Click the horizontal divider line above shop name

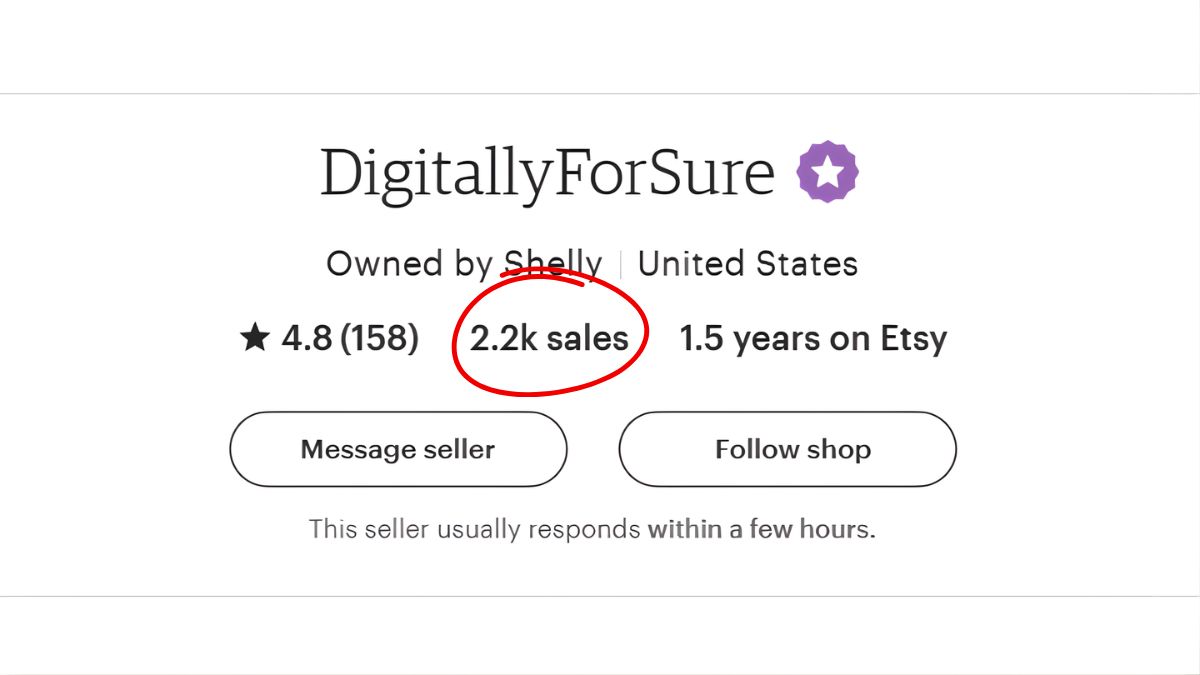600,94
